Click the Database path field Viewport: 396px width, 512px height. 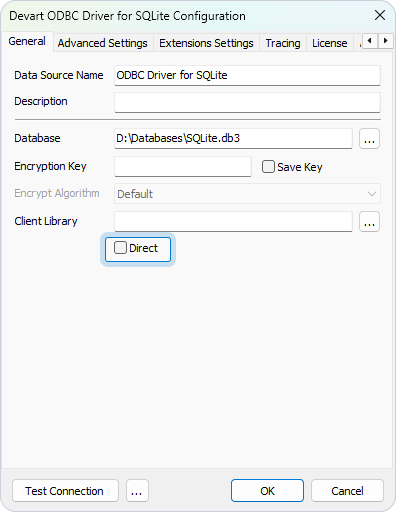coord(233,138)
